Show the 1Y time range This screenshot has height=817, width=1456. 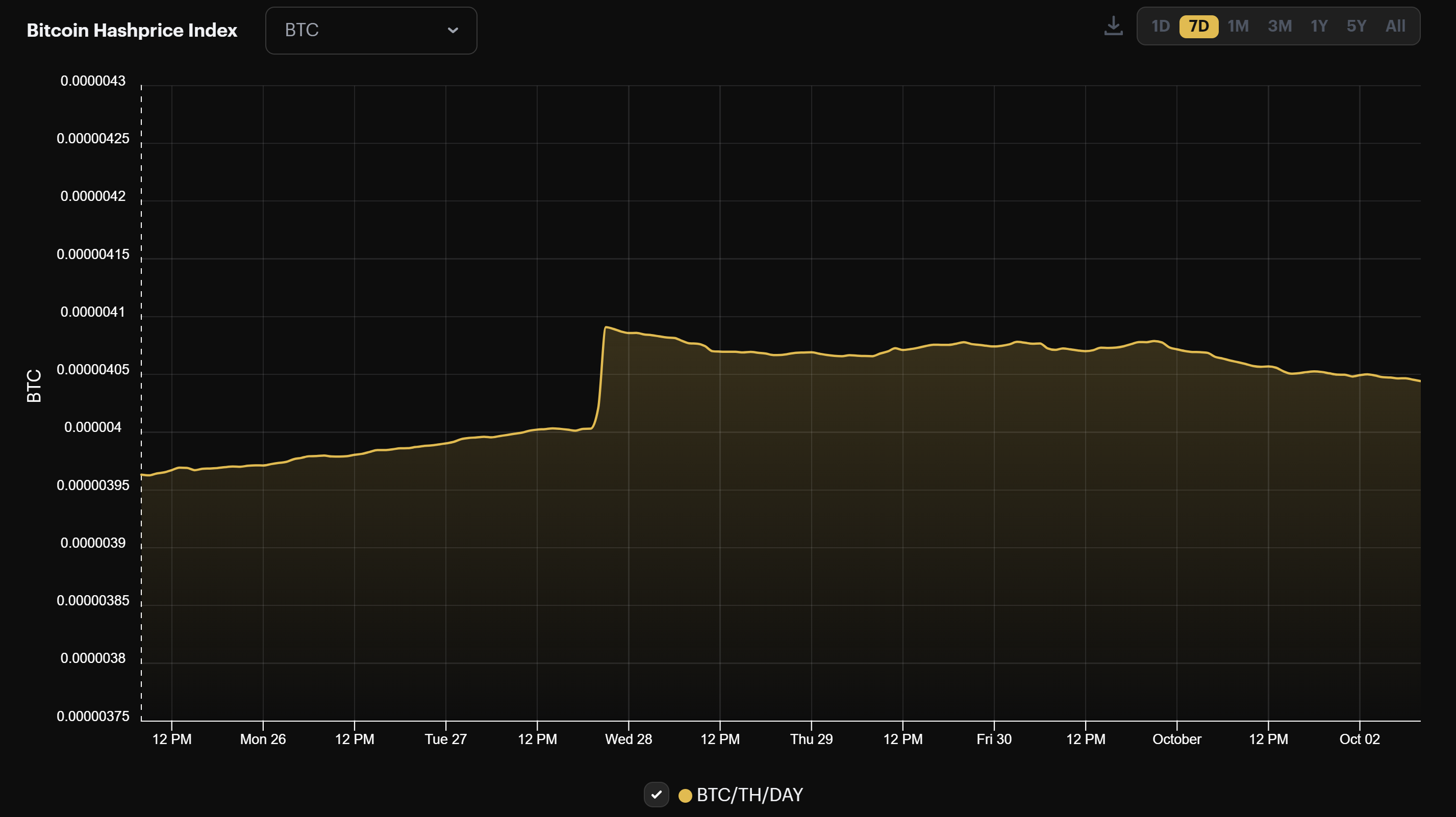point(1319,26)
